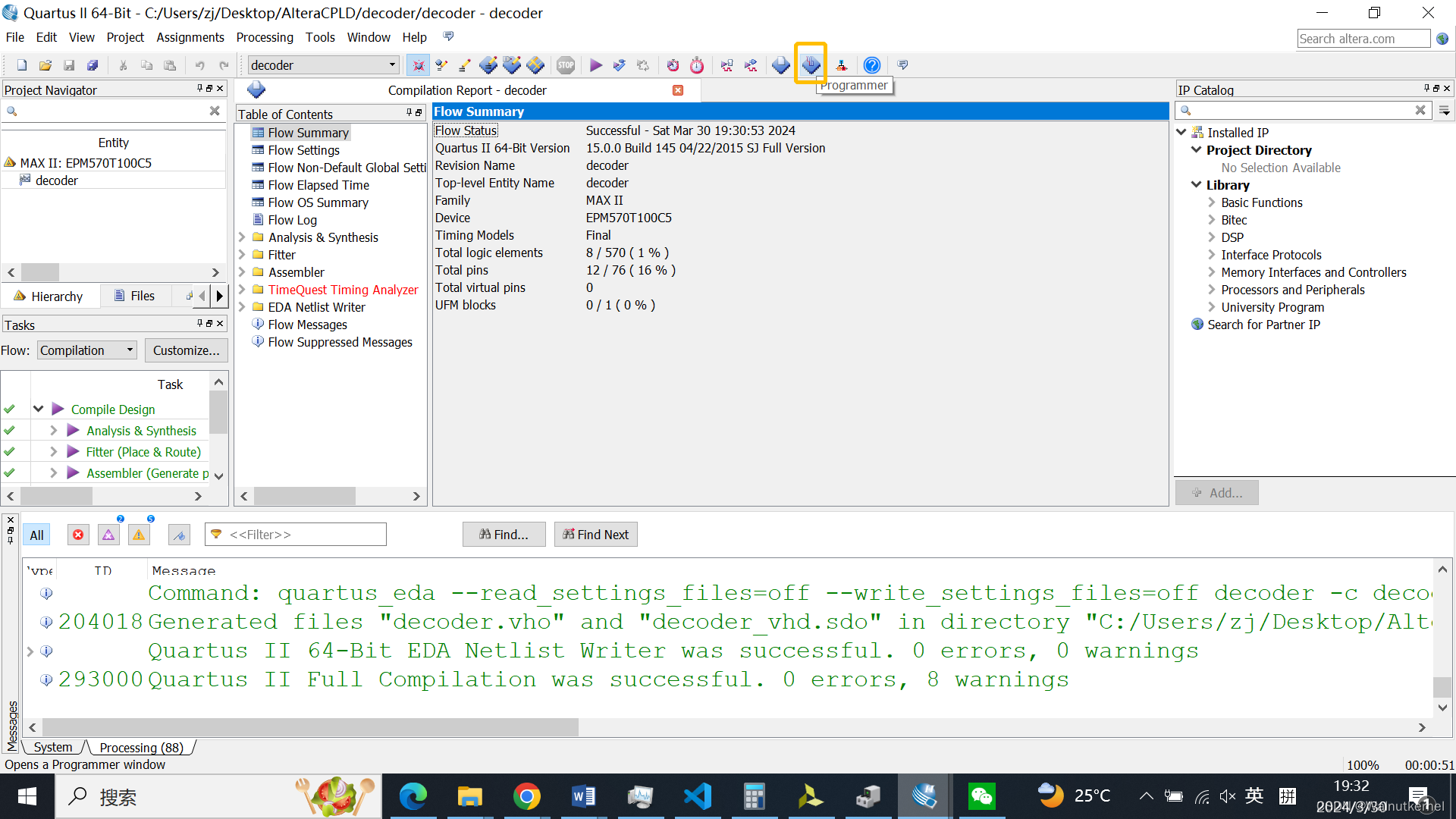This screenshot has width=1456, height=819.
Task: Toggle the error messages filter button
Action: coord(78,535)
